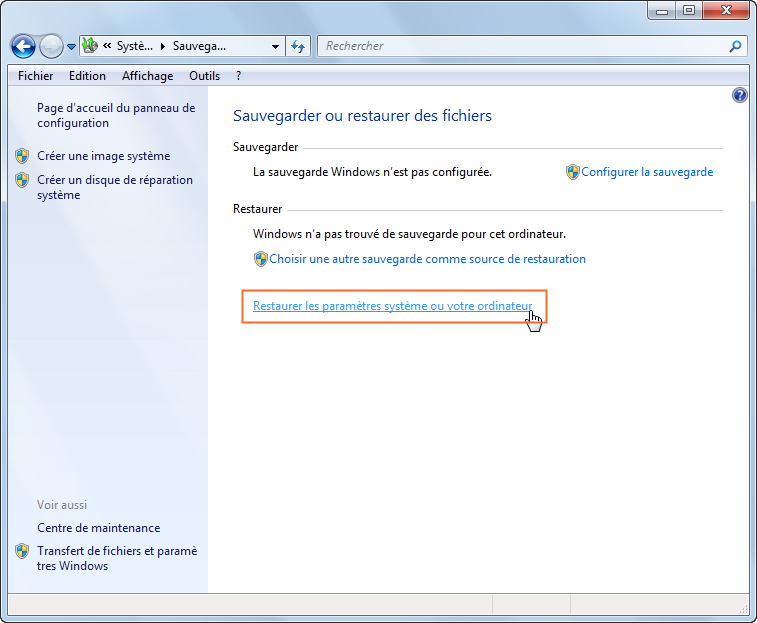Click text La sauvegarde Windows n'est pas configurée
The width and height of the screenshot is (757, 623).
coord(372,172)
